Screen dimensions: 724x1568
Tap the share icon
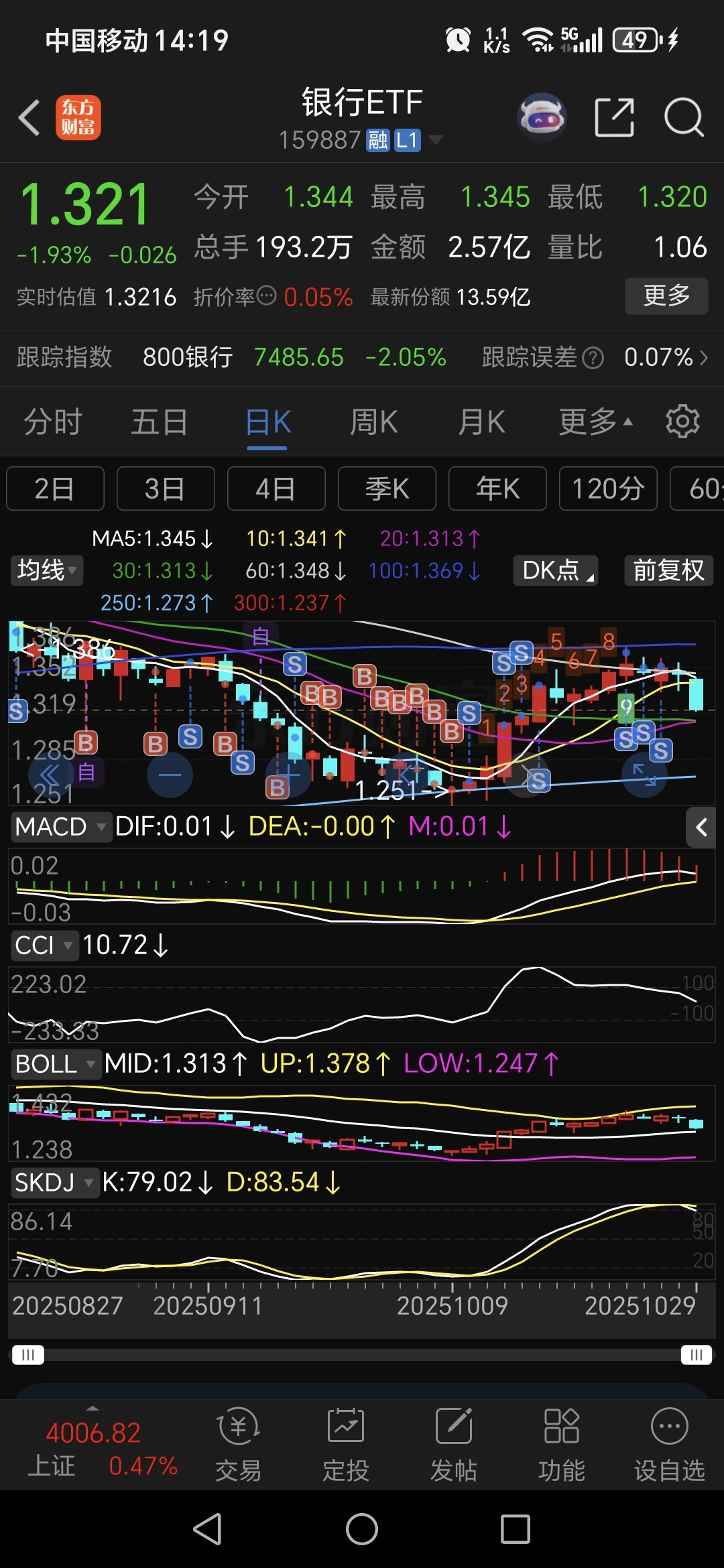pyautogui.click(x=615, y=117)
